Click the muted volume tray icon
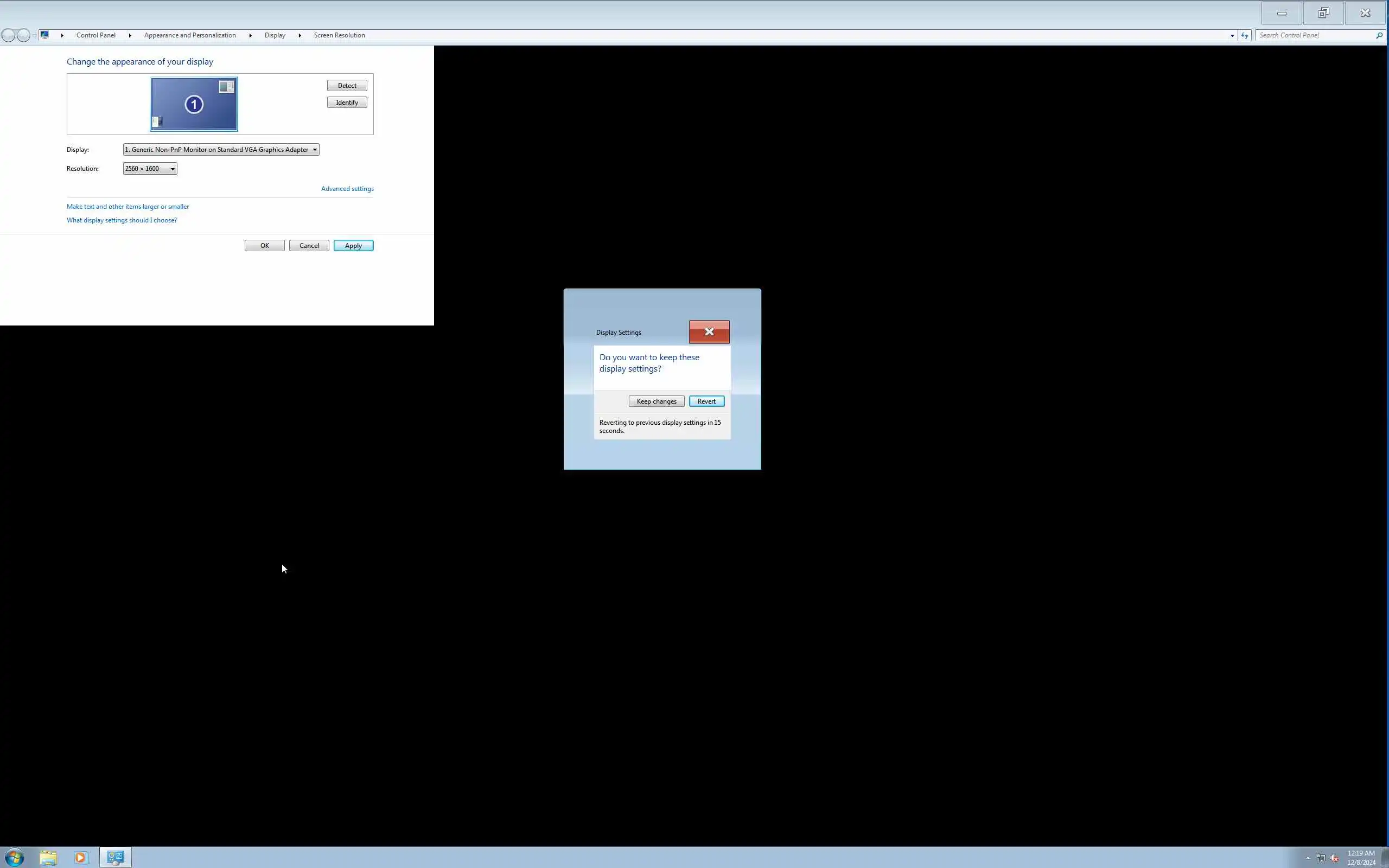Viewport: 1389px width, 868px height. pyautogui.click(x=1335, y=858)
